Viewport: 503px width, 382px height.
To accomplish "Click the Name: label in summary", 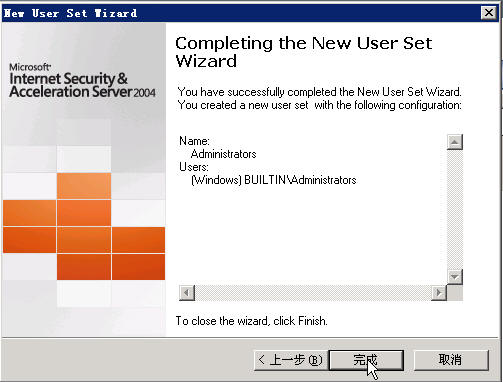I will (x=194, y=141).
